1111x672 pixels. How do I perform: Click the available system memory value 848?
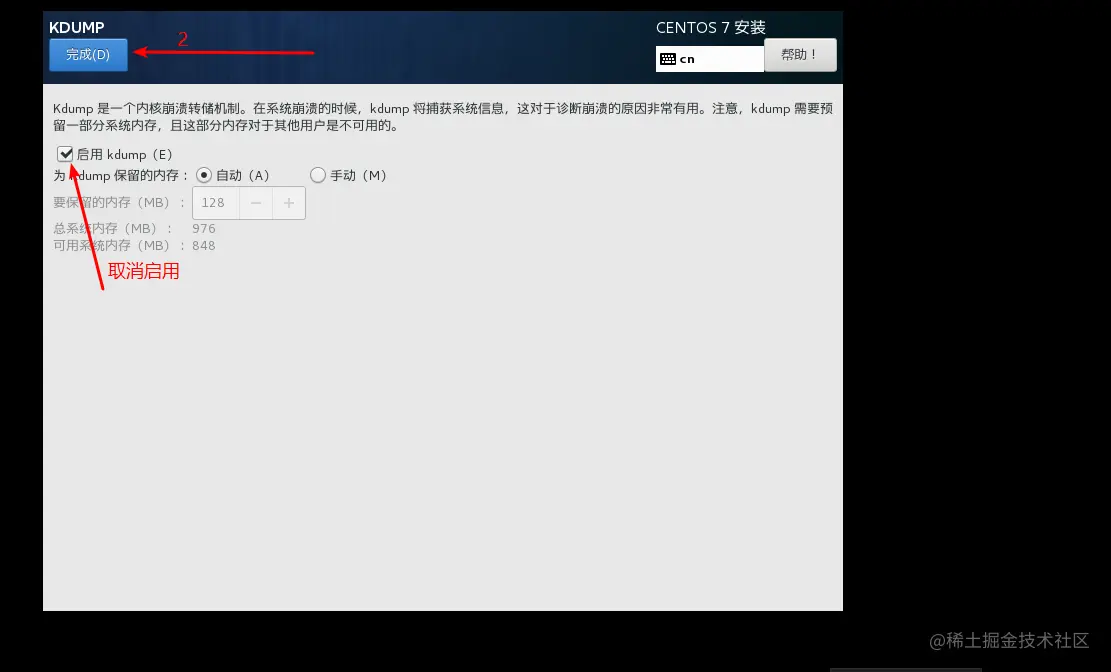click(x=203, y=245)
